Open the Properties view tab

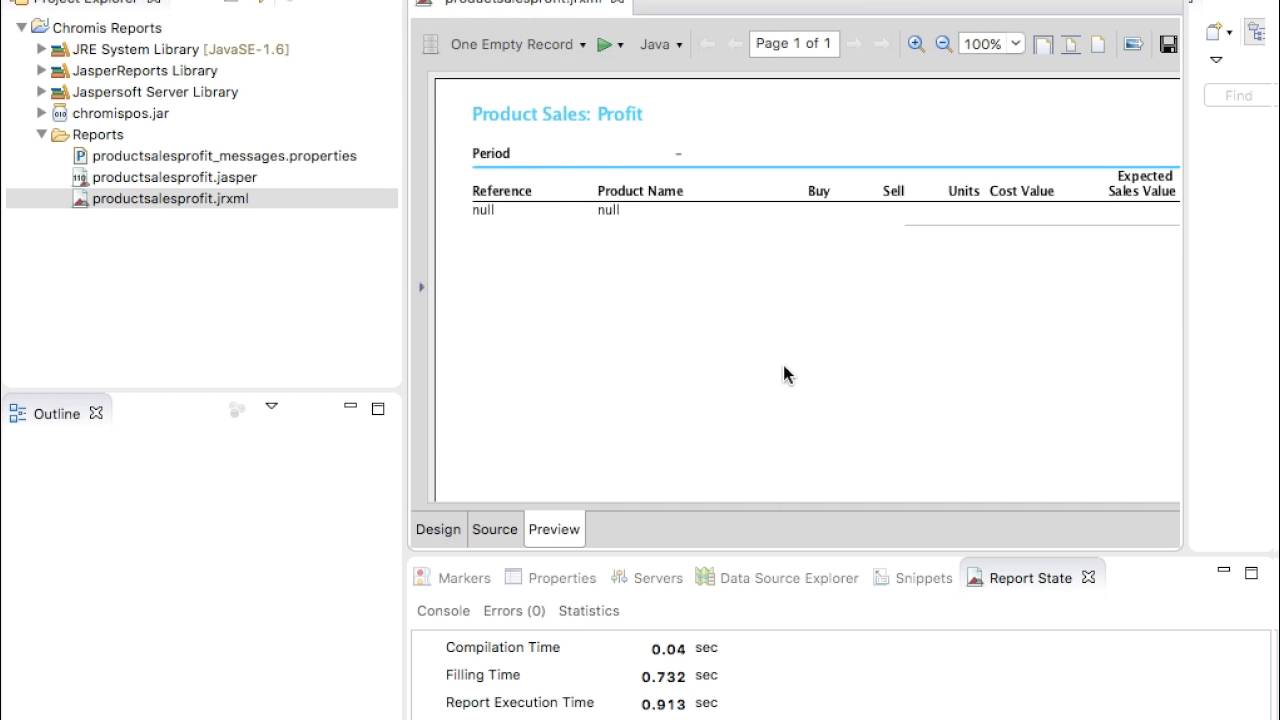[x=550, y=578]
